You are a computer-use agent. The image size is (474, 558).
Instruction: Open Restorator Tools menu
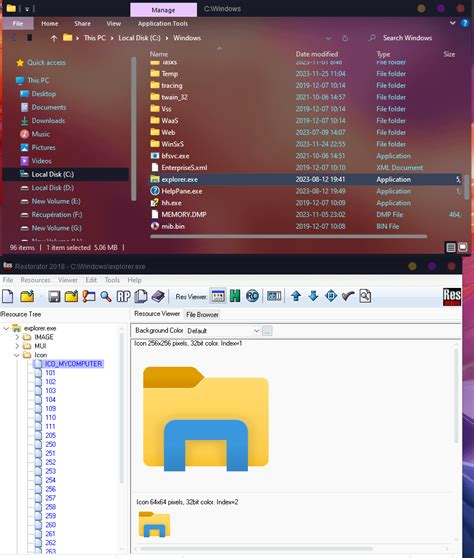(x=112, y=280)
